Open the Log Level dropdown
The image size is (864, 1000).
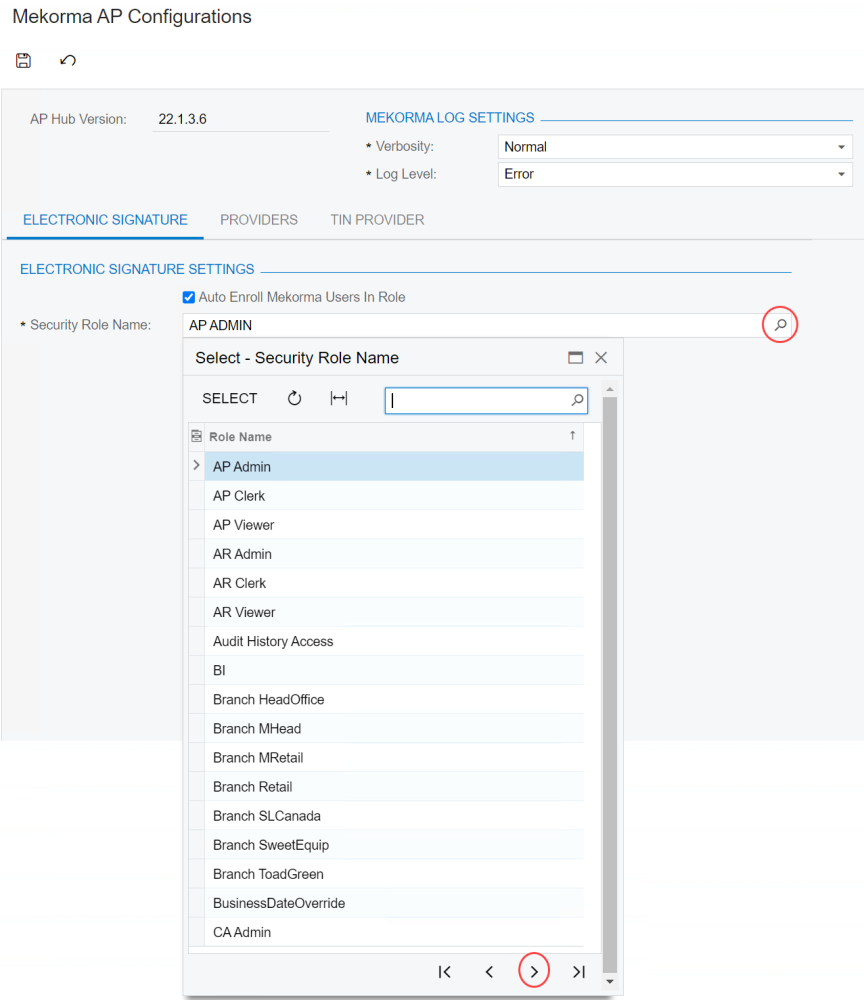coord(841,174)
